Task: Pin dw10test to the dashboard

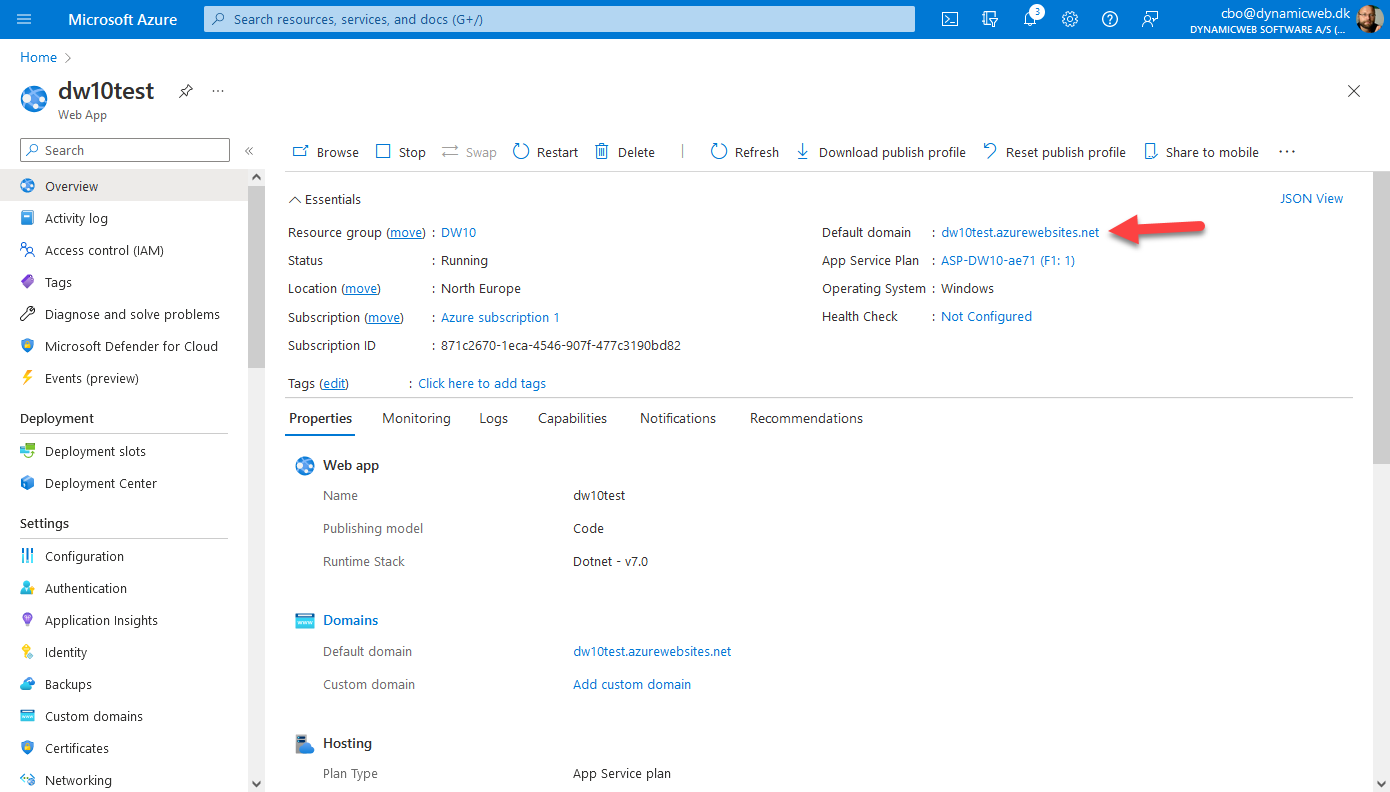Action: 186,91
